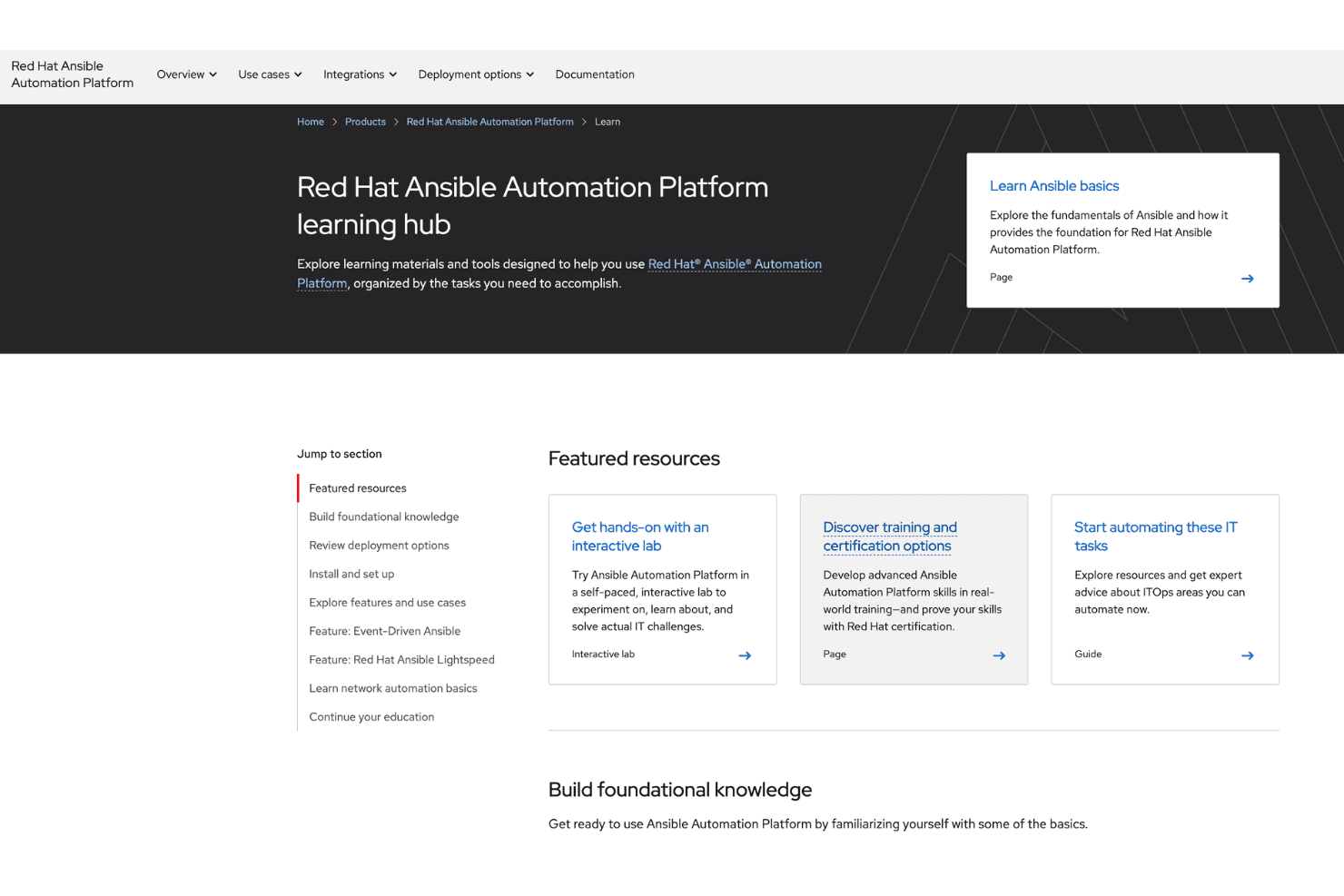Click the 'Build foundational knowledge' main heading

tap(680, 790)
